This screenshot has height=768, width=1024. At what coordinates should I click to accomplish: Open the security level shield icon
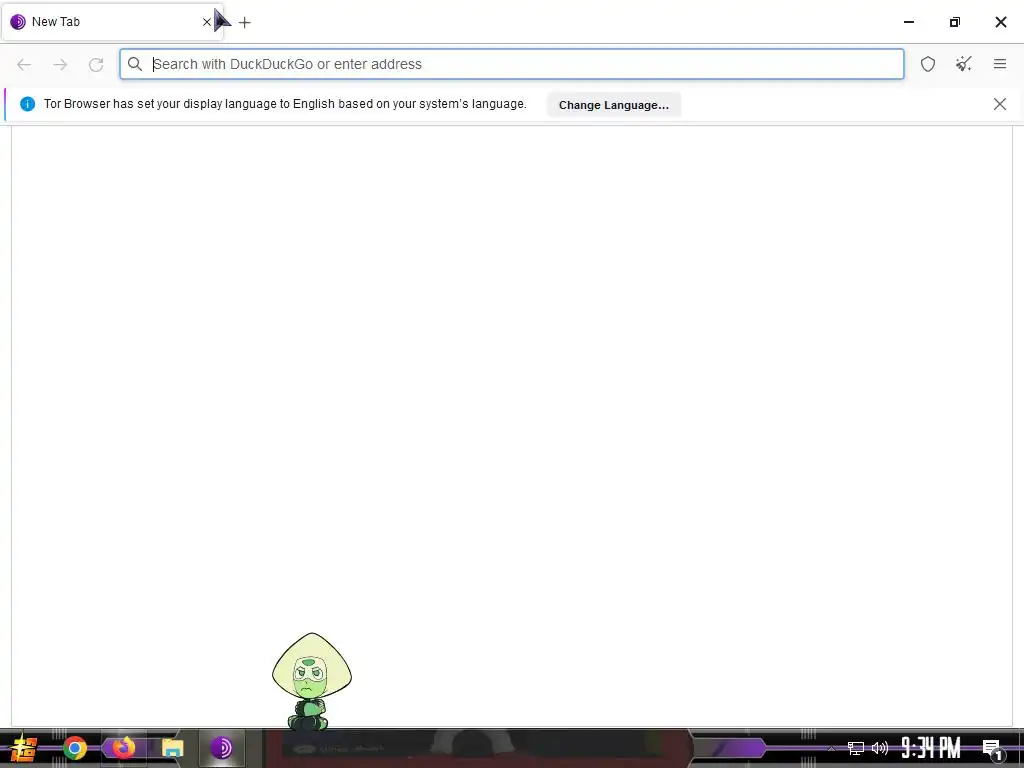point(927,64)
